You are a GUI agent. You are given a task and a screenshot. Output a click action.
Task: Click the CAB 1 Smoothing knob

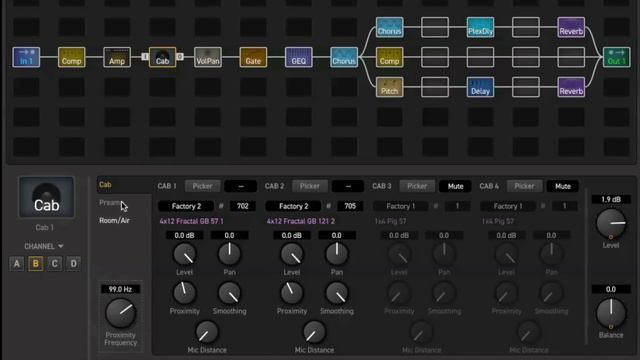point(229,293)
